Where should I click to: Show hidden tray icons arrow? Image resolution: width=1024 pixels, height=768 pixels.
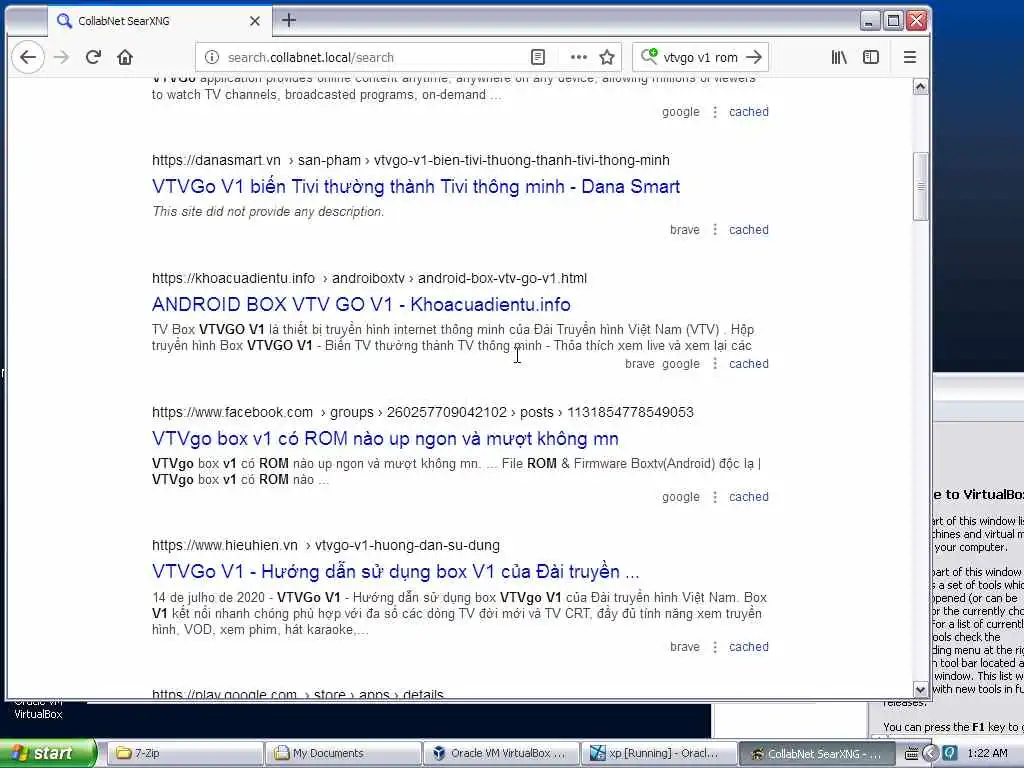tap(931, 754)
